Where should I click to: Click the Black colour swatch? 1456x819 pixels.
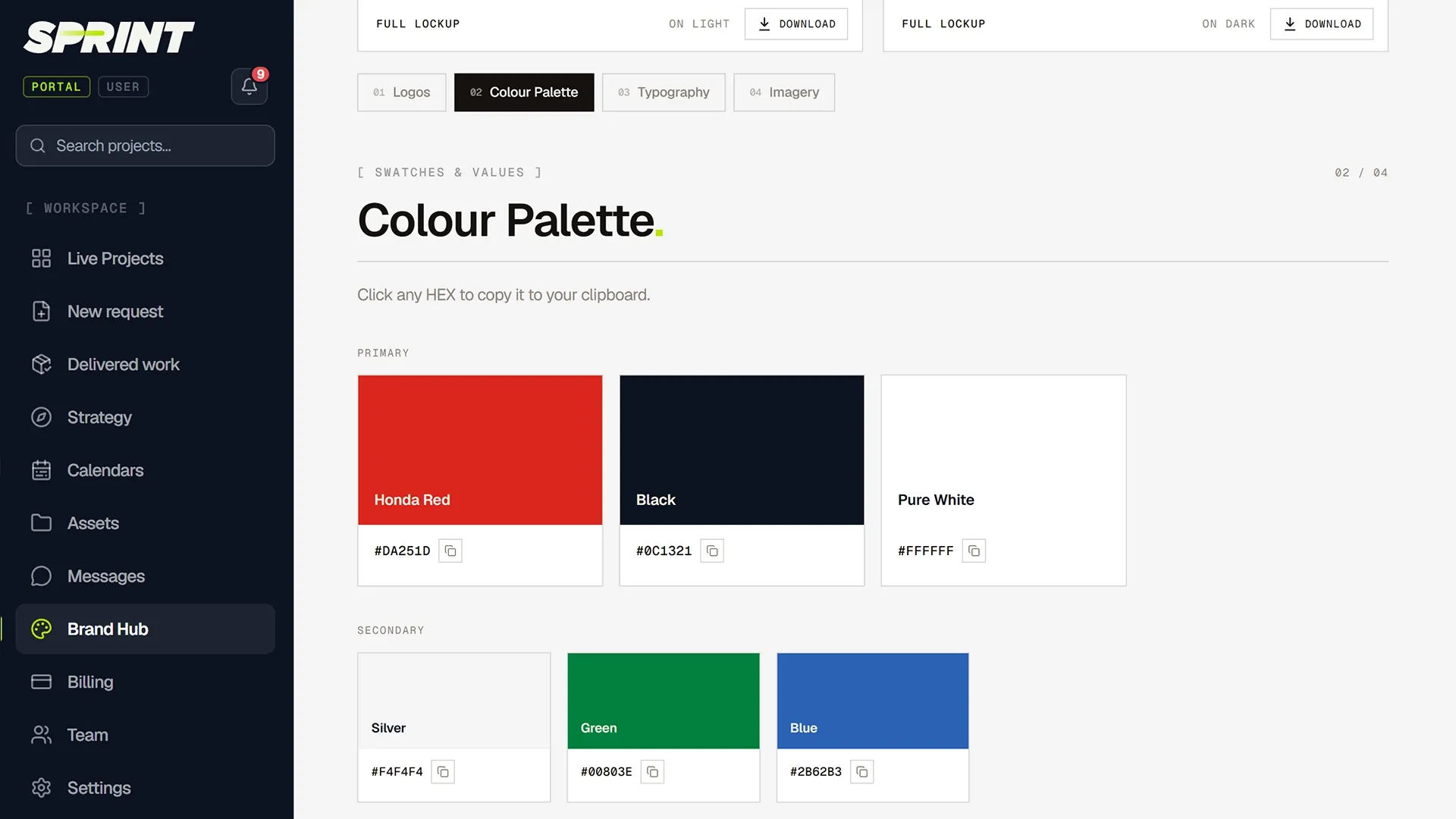742,450
